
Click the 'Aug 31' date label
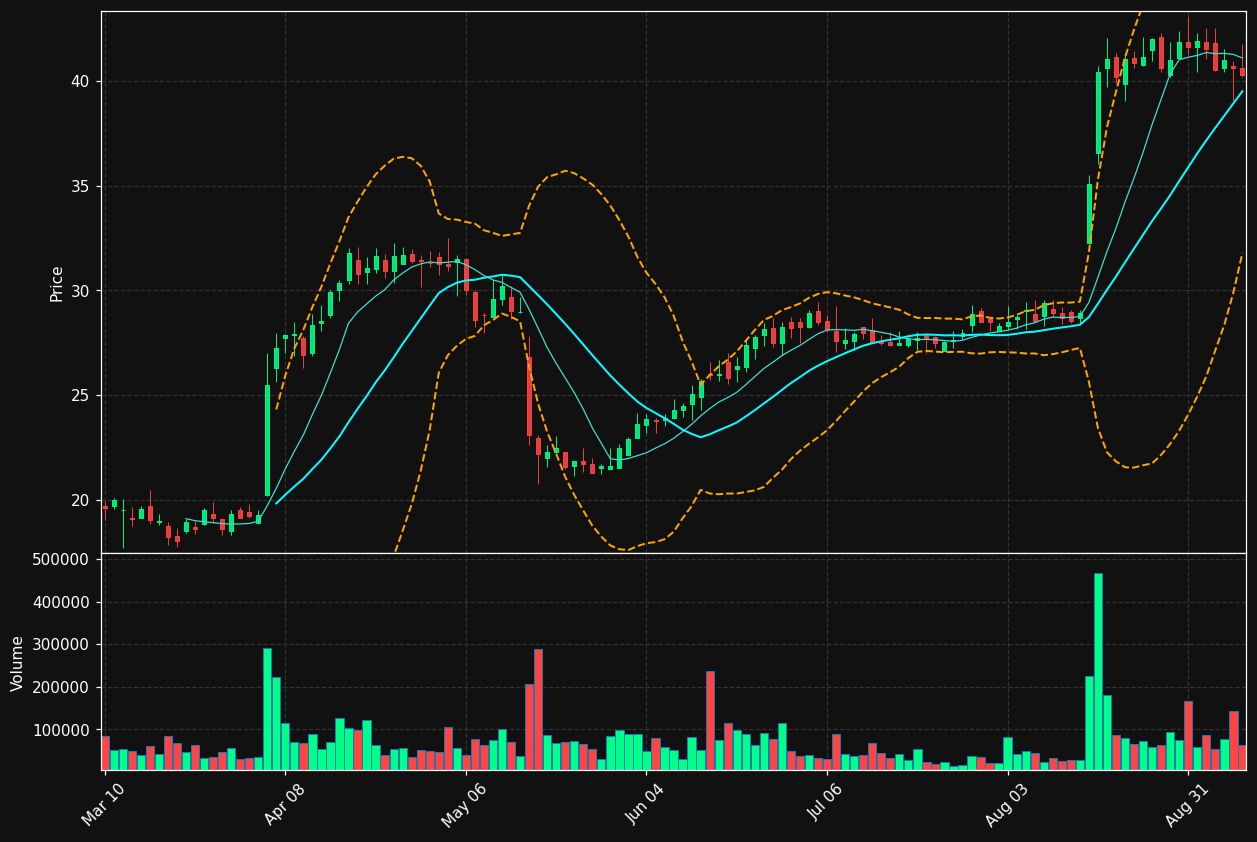point(1187,804)
